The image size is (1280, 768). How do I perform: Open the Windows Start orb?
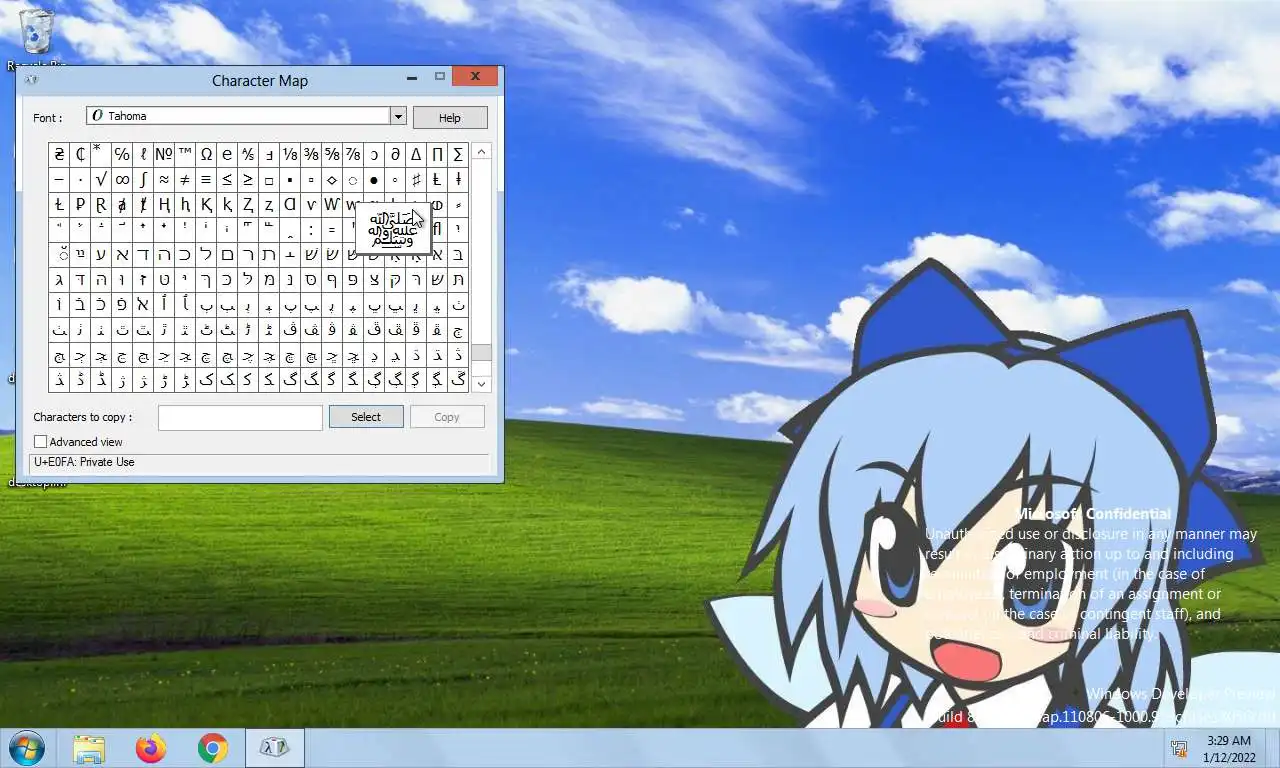tap(27, 748)
